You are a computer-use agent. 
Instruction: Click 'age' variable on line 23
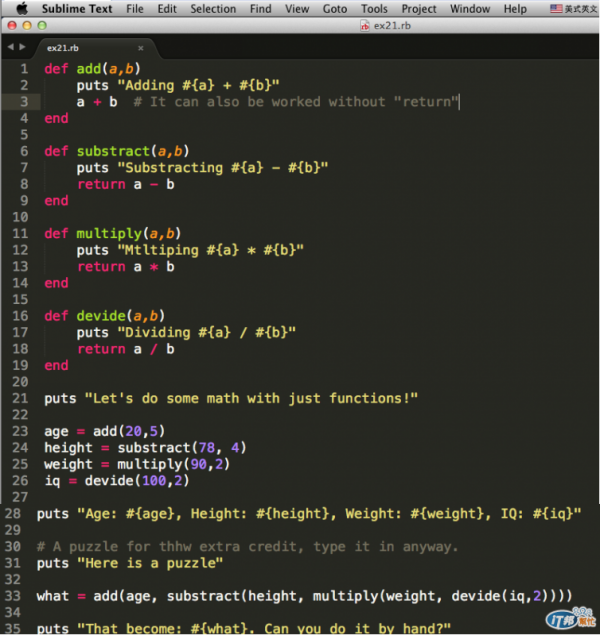pyautogui.click(x=56, y=432)
